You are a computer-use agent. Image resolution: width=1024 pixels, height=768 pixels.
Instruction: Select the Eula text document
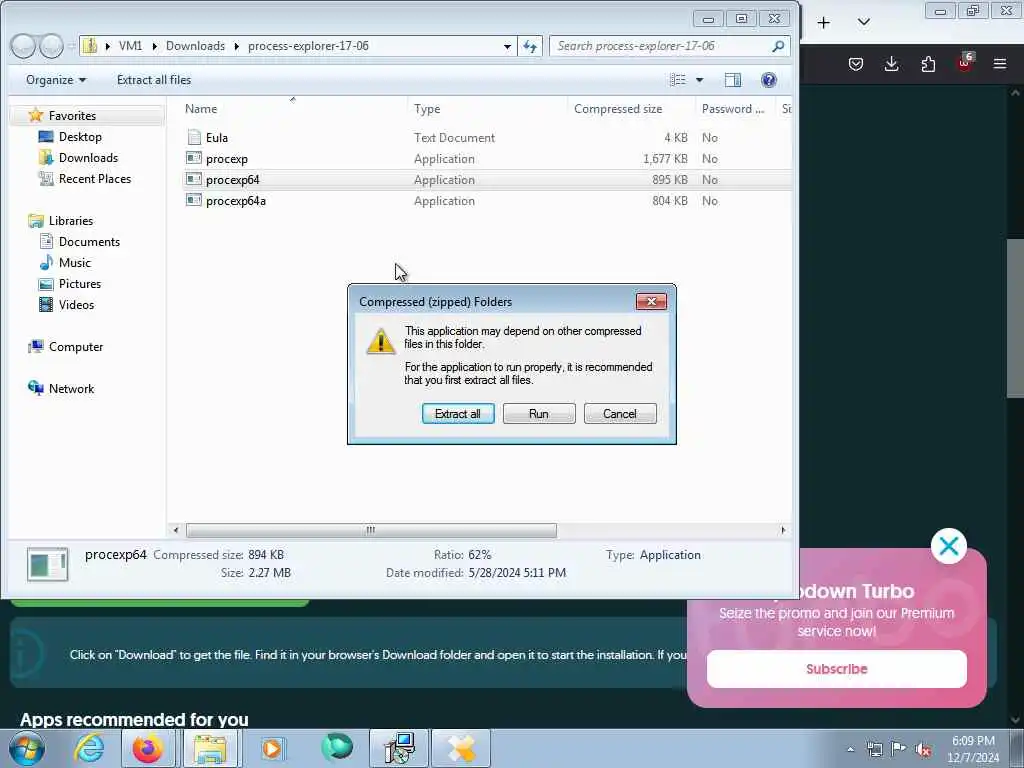tap(216, 138)
